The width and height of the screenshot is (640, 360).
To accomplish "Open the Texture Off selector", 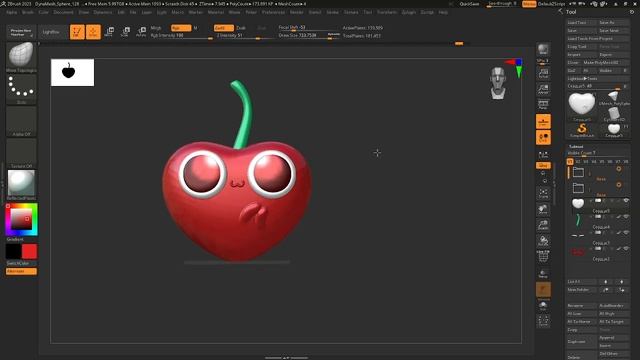I will coord(21,152).
